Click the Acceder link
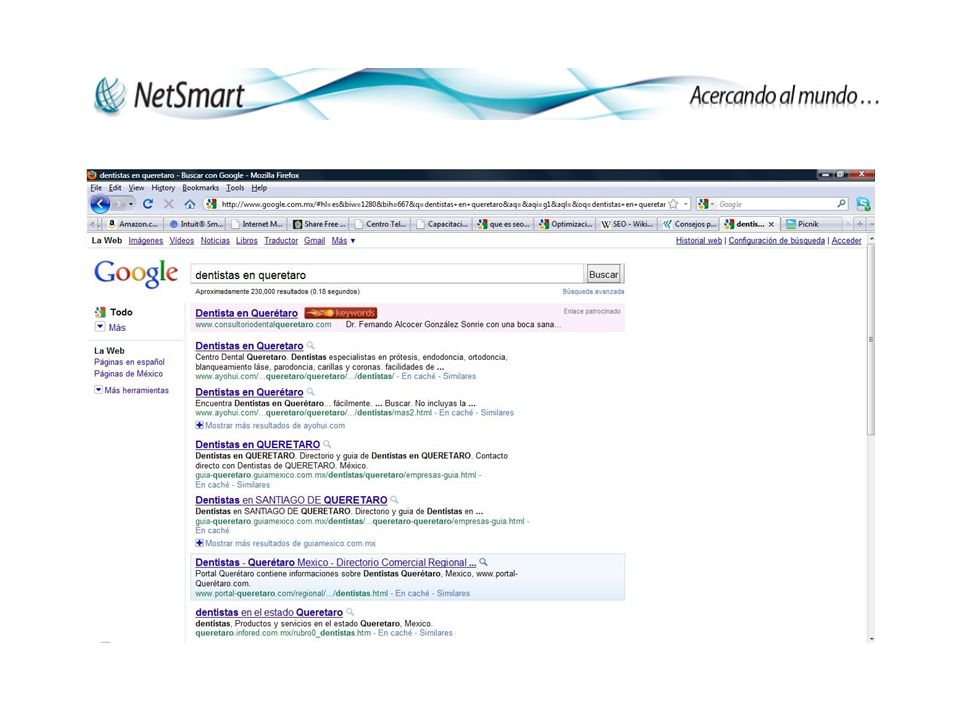Screen dimensions: 960x720 846,241
